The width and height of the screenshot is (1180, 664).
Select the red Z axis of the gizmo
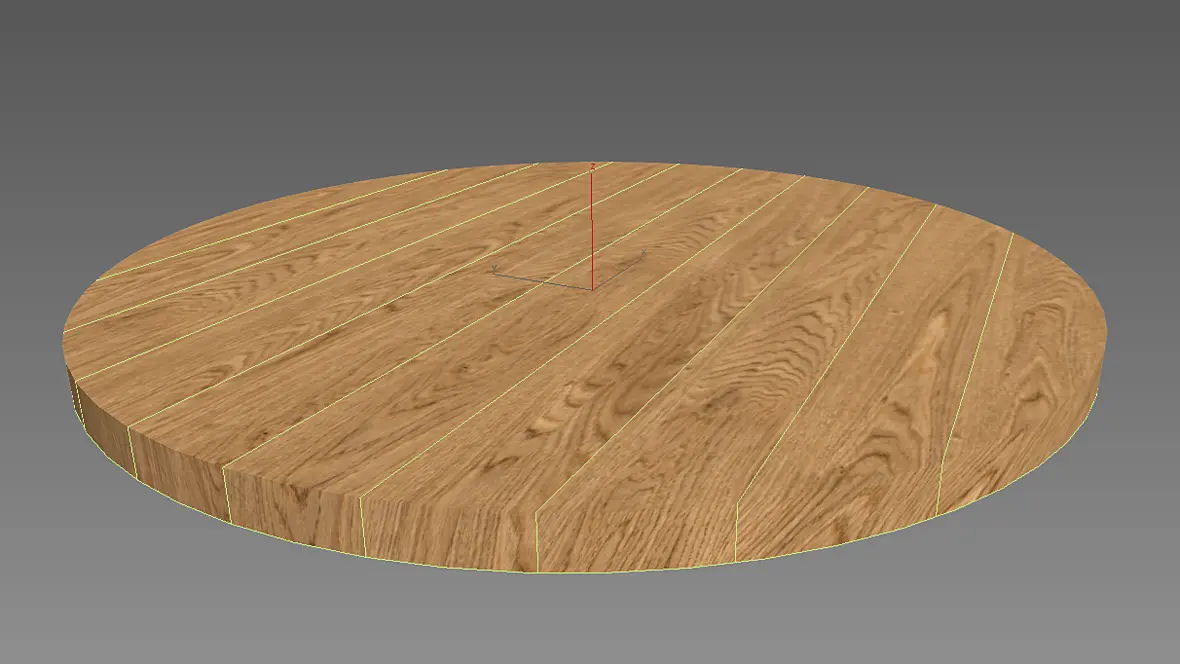pos(592,228)
